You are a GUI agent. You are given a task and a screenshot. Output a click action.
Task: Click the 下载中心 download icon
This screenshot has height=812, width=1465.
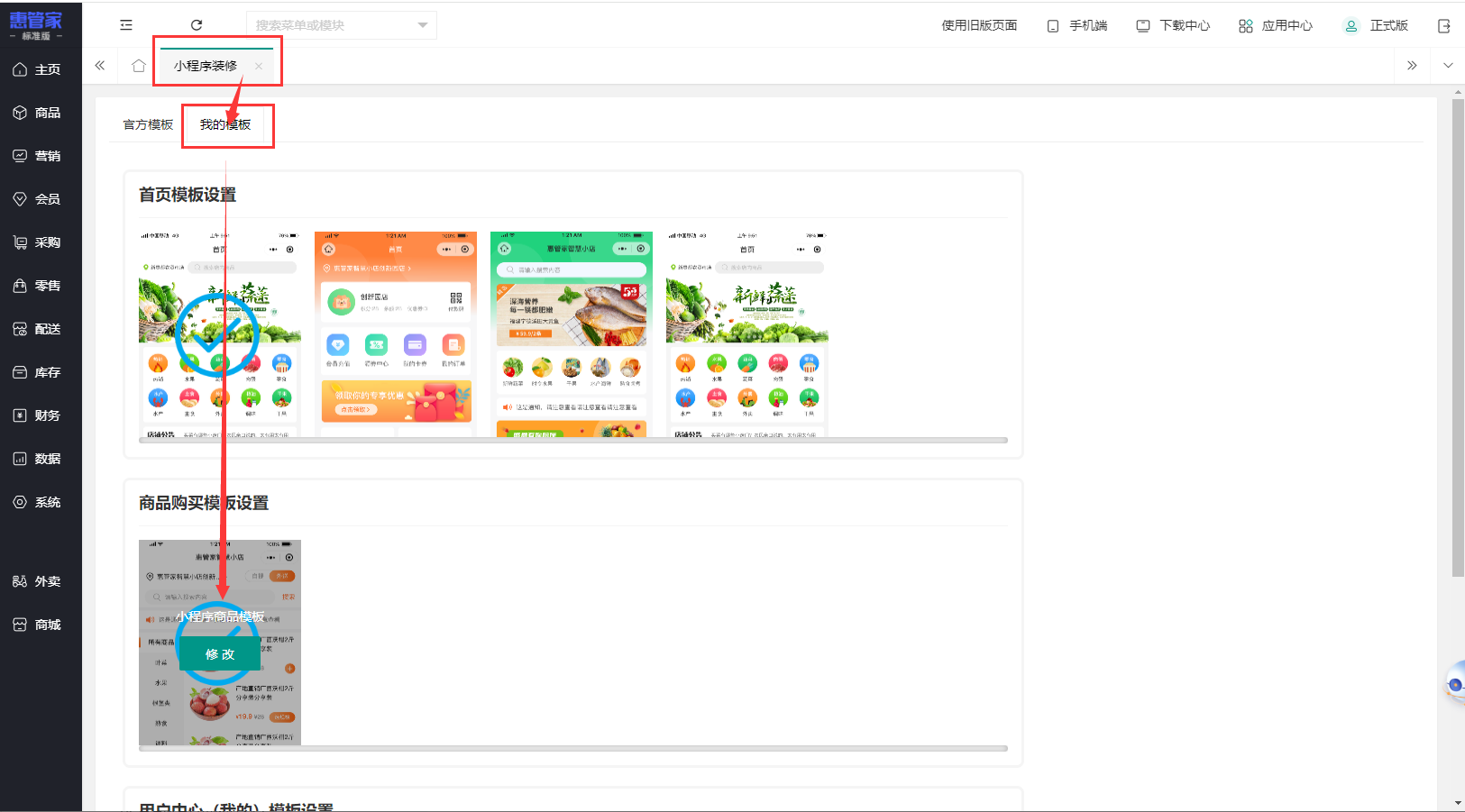[x=1143, y=25]
